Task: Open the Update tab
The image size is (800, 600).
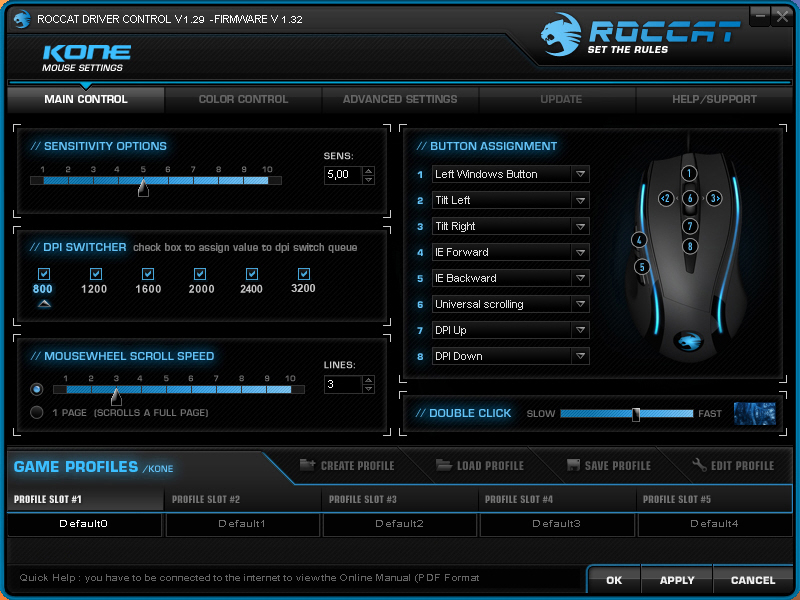Action: tap(561, 99)
